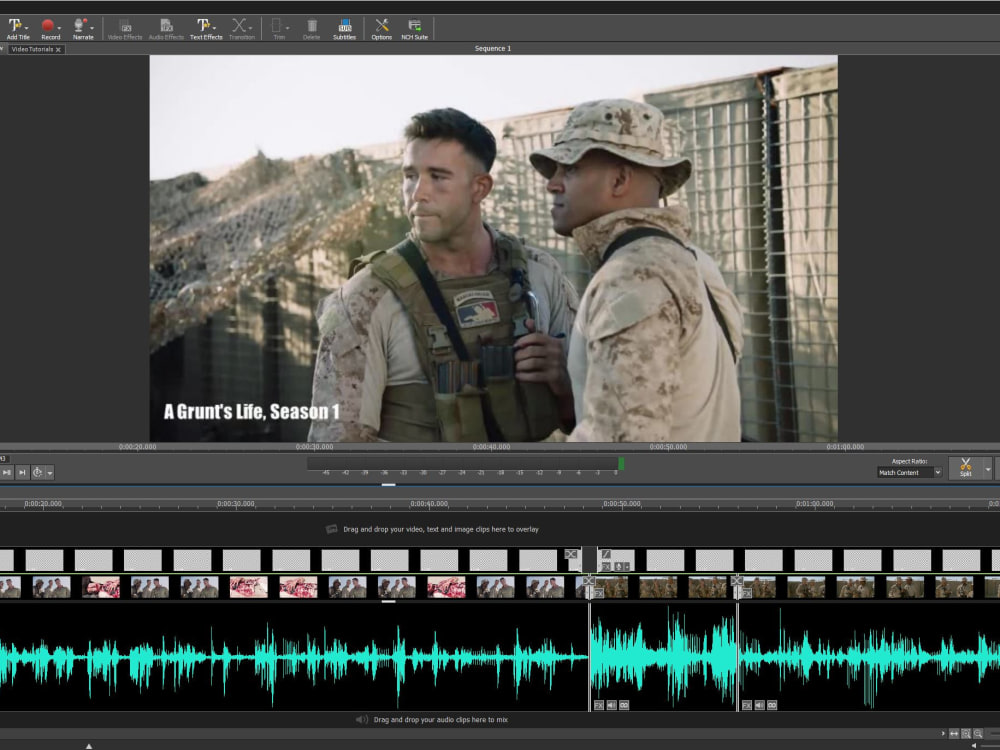1000x750 pixels.
Task: Open FX on the third video clip
Action: (x=747, y=593)
